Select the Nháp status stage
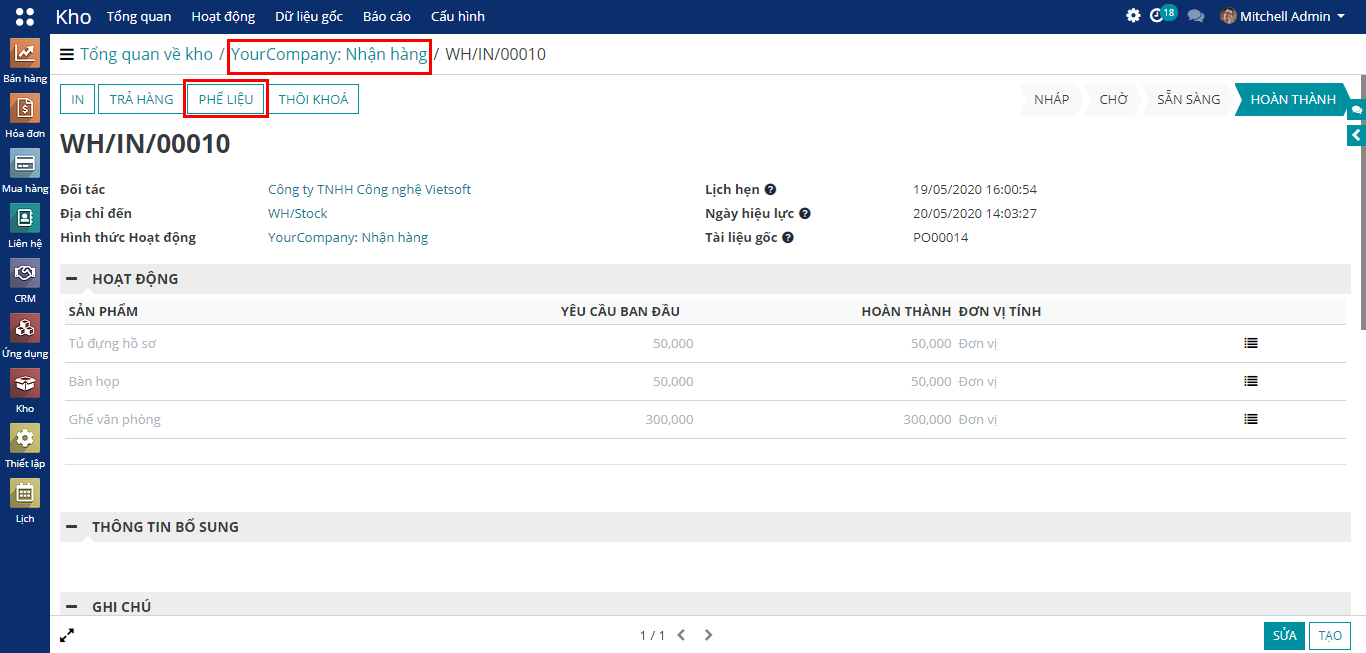The width and height of the screenshot is (1366, 653). point(1051,99)
